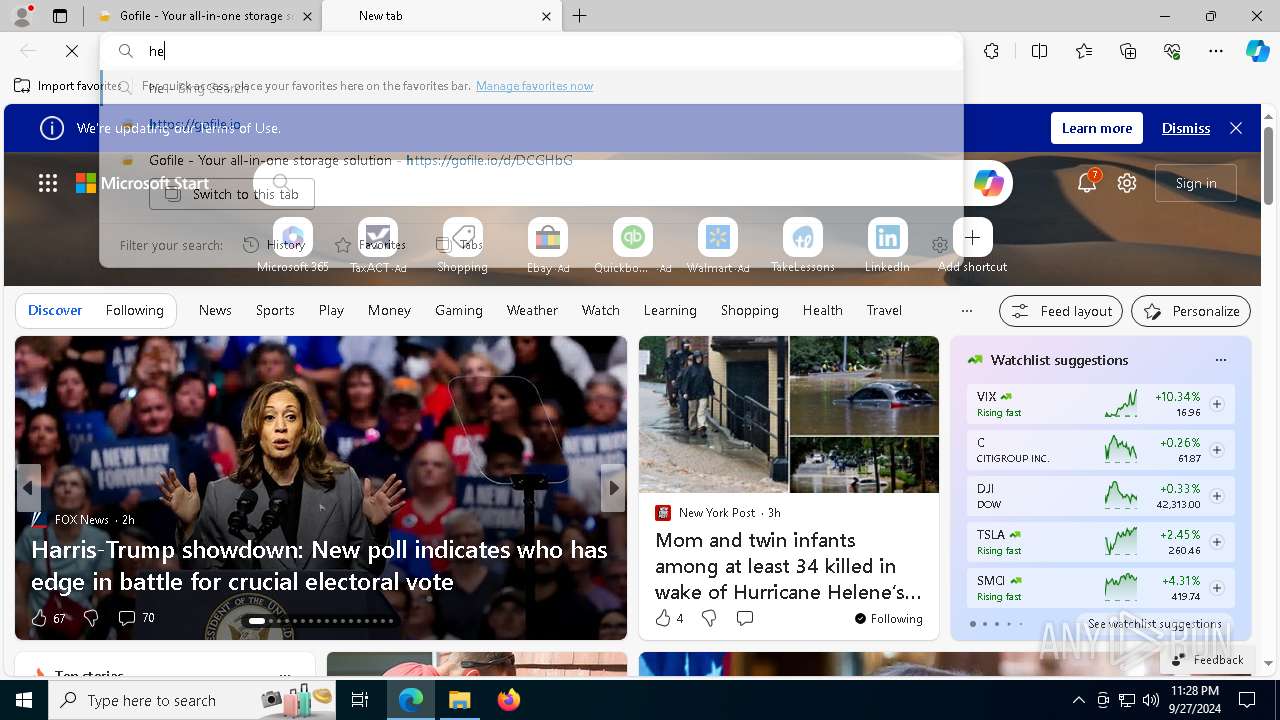Image resolution: width=1280 pixels, height=720 pixels.
Task: Click the Sign in button
Action: (x=1196, y=183)
